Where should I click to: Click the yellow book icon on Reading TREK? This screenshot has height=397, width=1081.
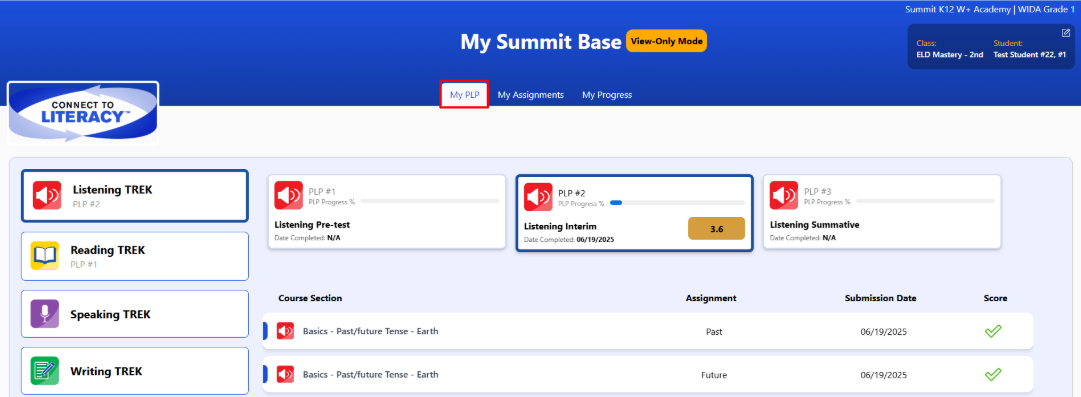(x=45, y=256)
